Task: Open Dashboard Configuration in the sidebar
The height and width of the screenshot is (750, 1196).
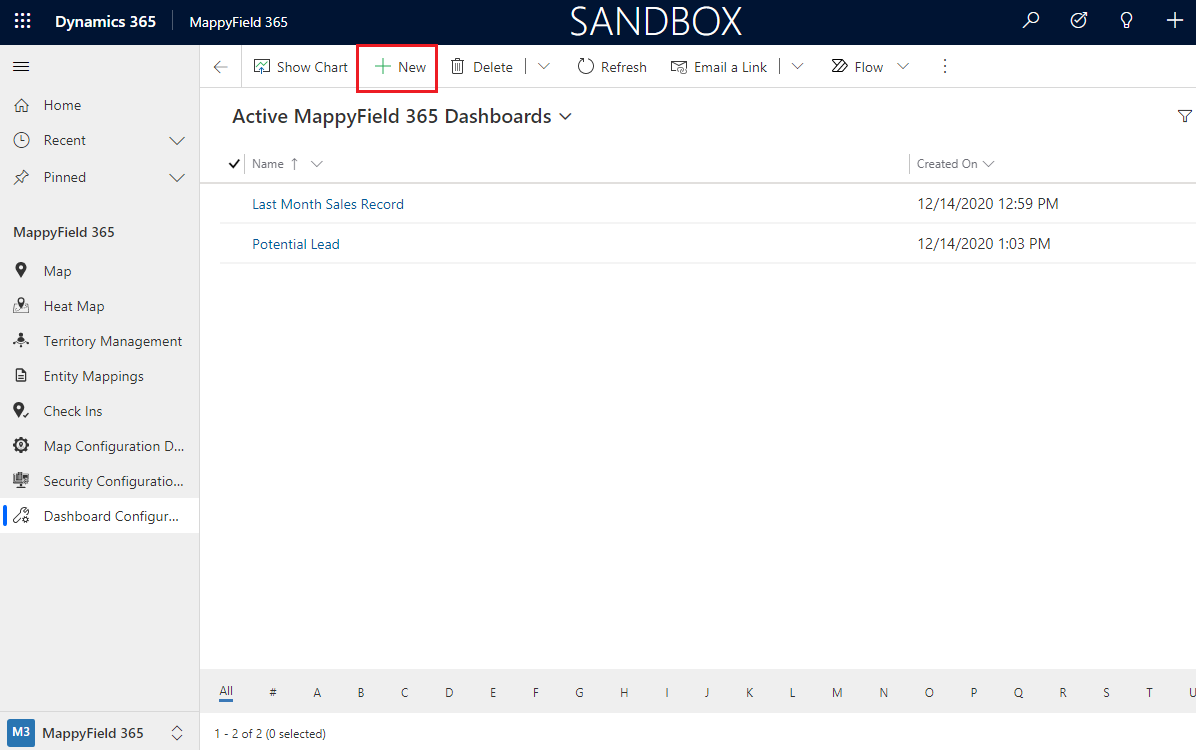Action: pos(99,517)
